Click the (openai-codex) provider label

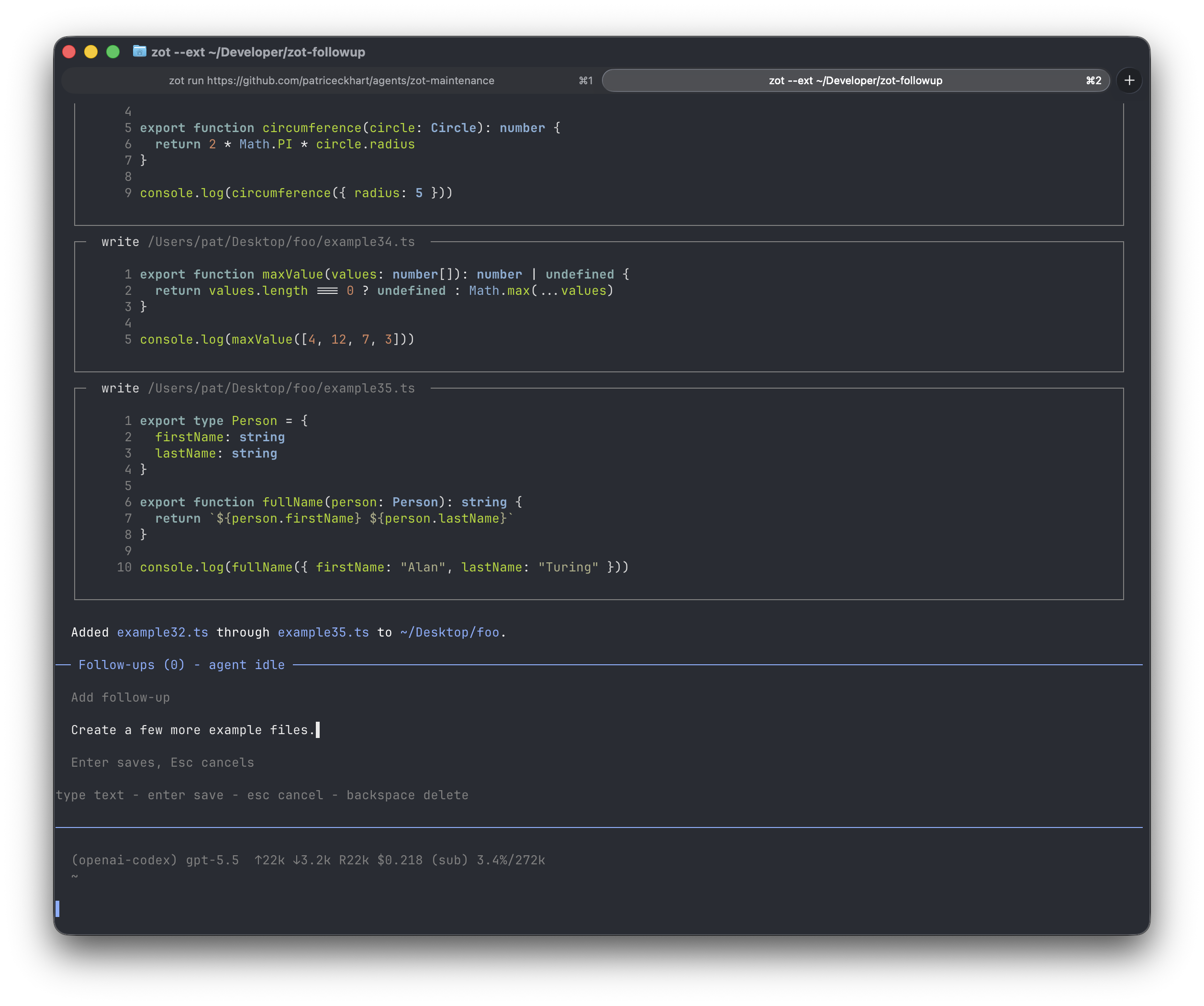coord(124,860)
